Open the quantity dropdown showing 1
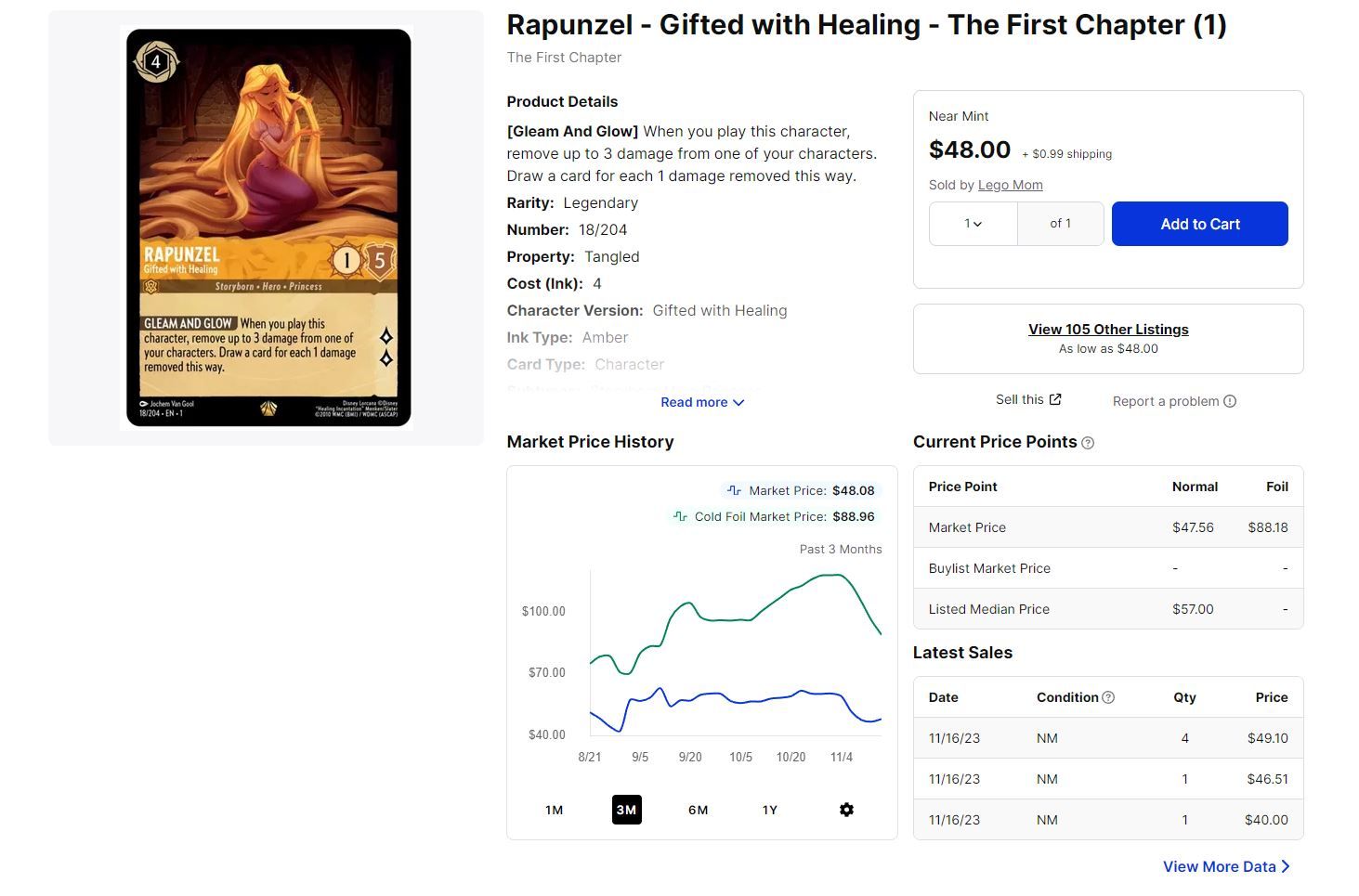1359x896 pixels. point(973,224)
